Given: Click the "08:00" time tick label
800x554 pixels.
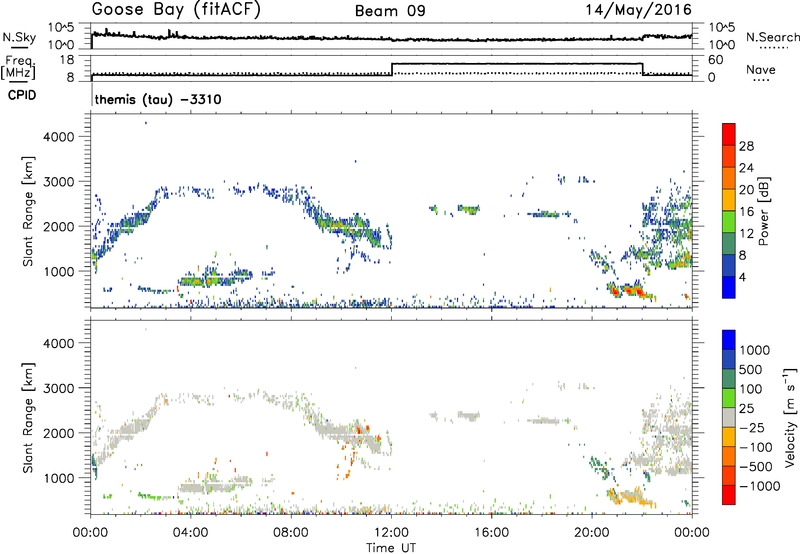Looking at the screenshot, I should [291, 533].
